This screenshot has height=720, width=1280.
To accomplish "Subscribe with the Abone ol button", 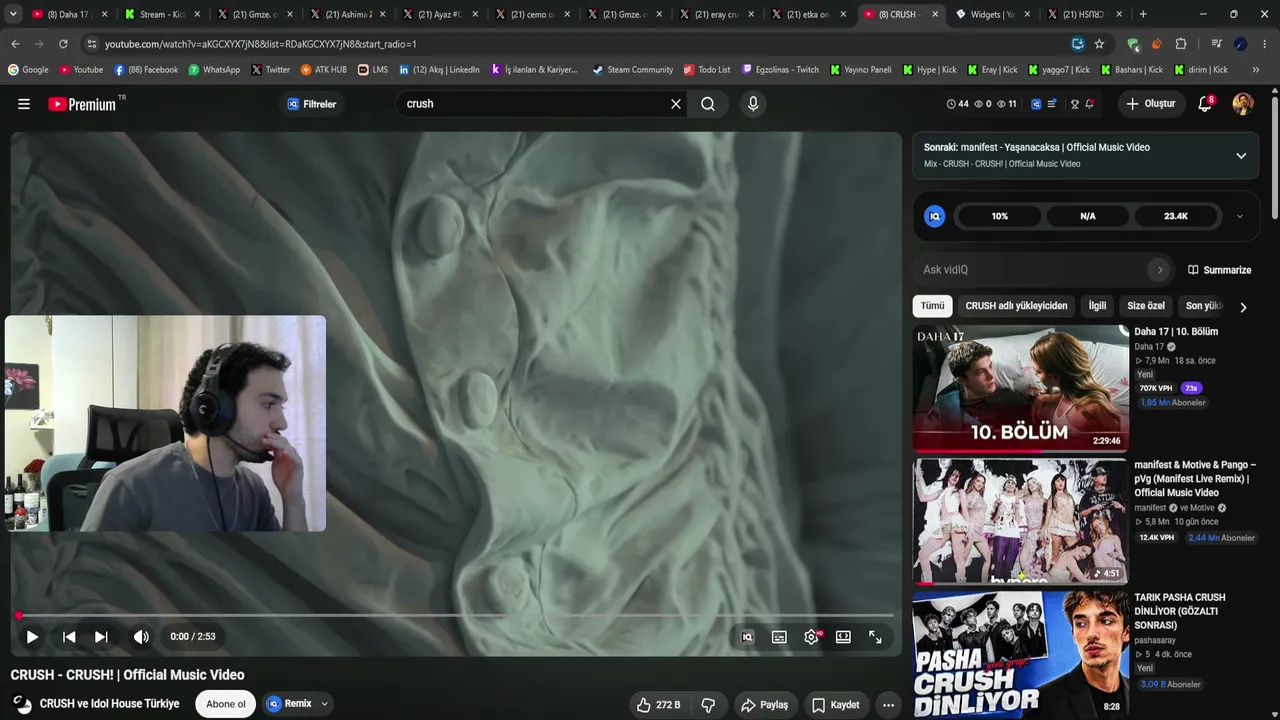I will 226,704.
